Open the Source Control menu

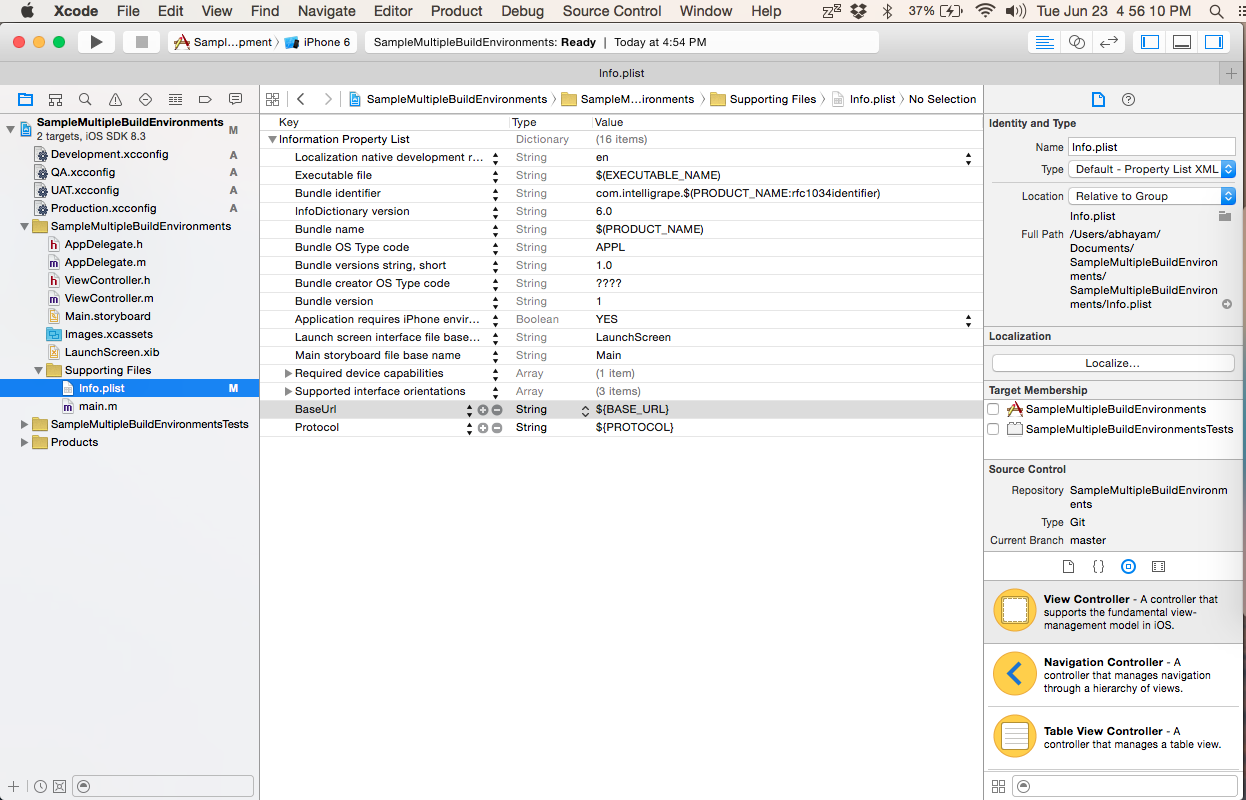[612, 11]
